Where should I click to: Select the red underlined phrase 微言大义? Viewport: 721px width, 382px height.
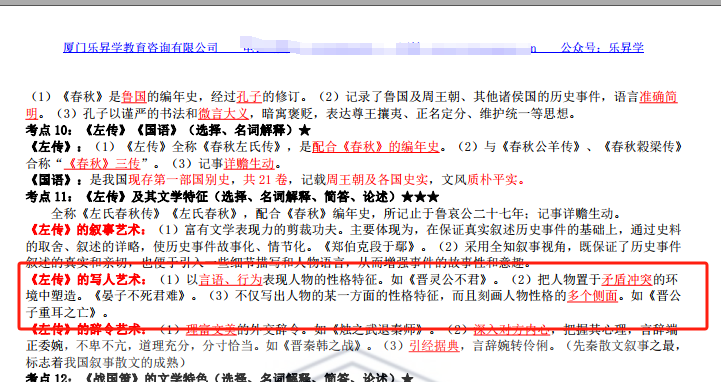point(223,114)
